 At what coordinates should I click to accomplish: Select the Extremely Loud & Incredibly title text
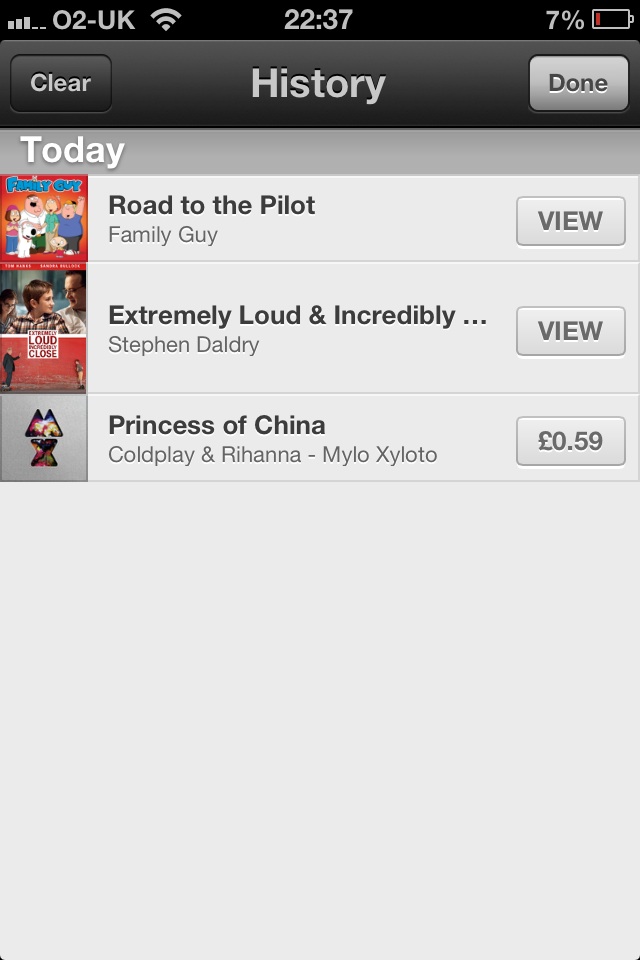[298, 315]
